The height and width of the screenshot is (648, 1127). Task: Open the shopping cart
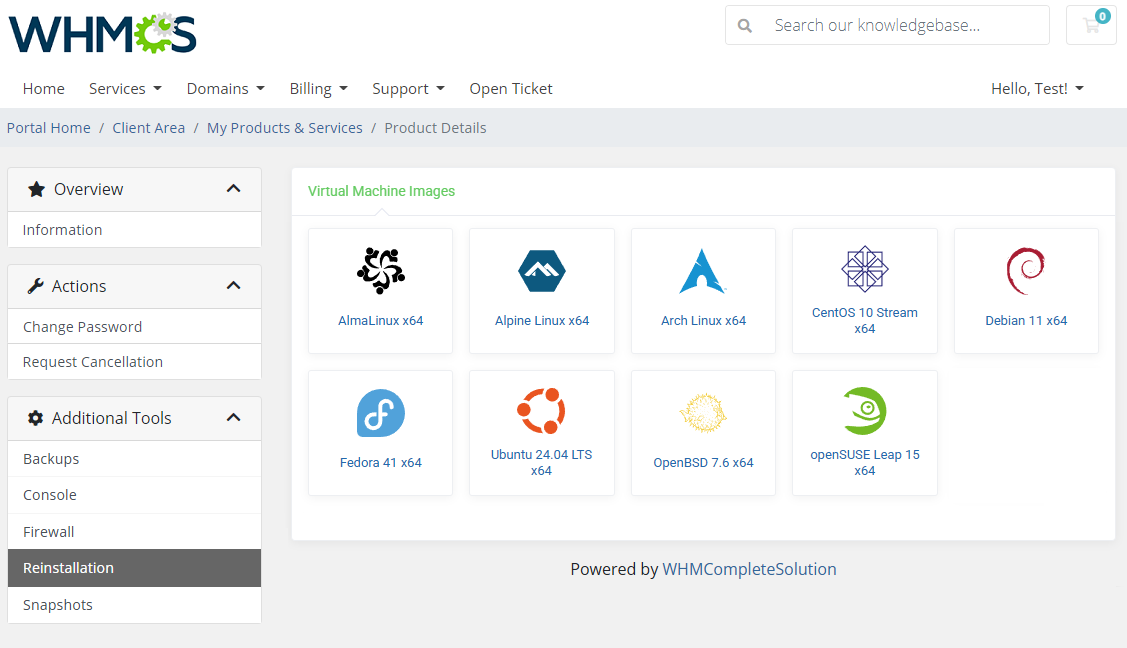coord(1090,25)
